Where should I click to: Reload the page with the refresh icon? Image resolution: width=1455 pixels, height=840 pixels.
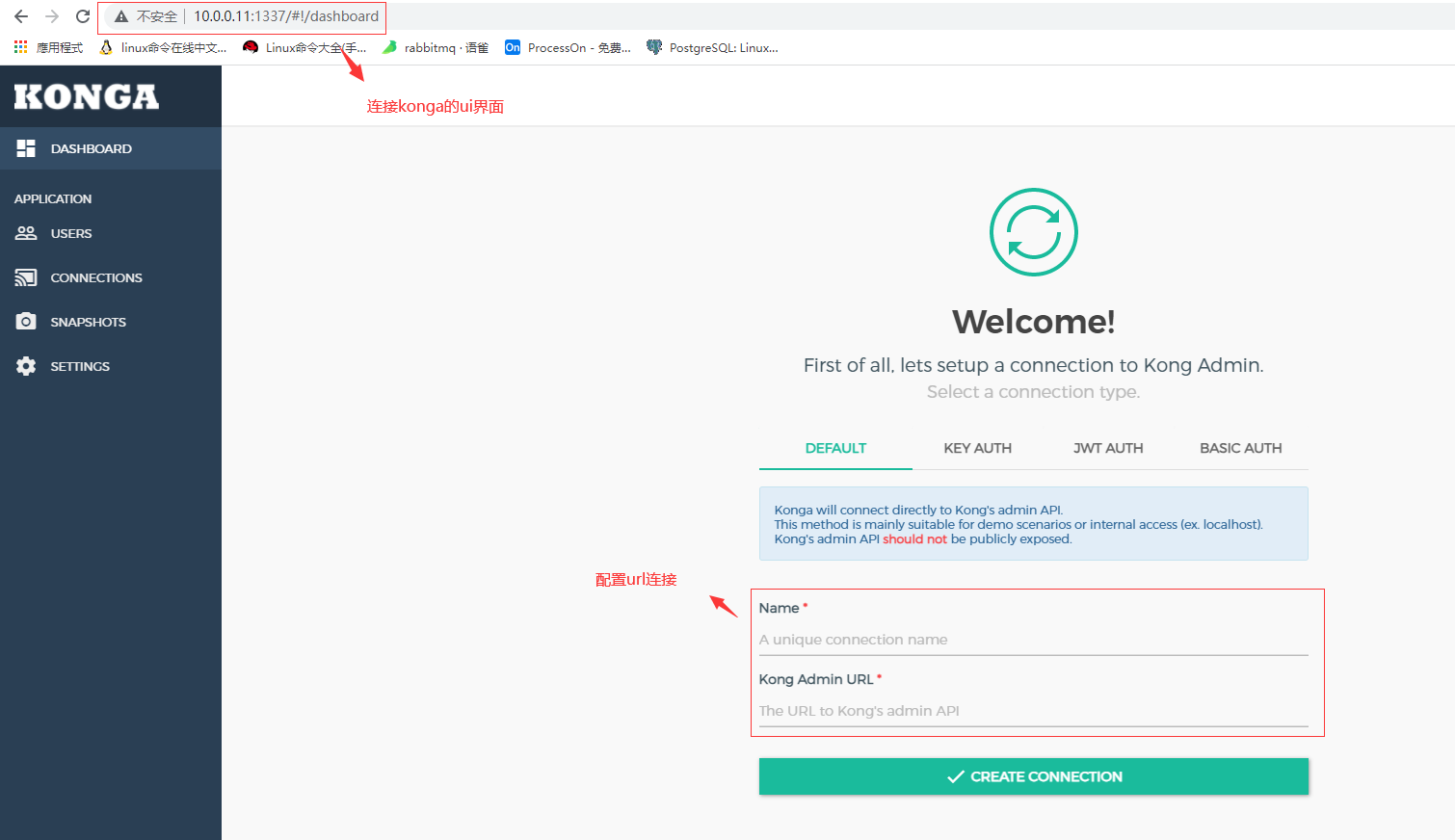83,16
